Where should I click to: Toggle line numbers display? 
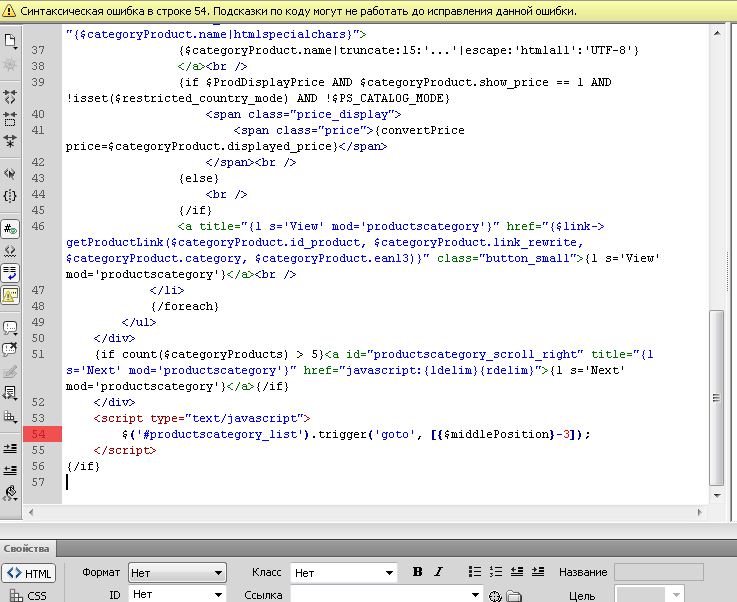(x=10, y=229)
